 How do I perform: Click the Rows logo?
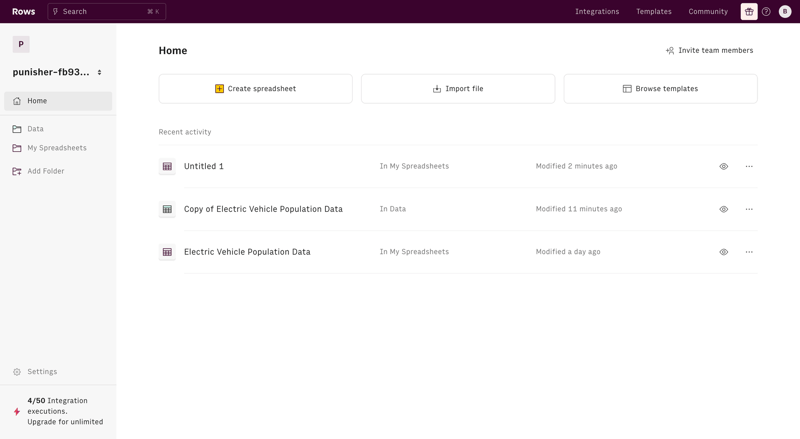23,11
